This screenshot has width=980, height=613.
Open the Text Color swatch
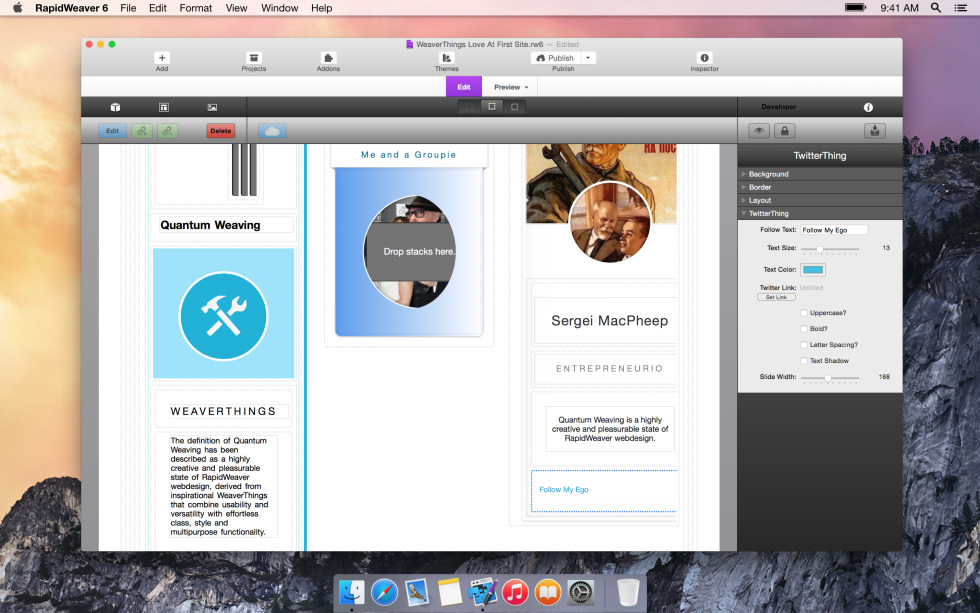tap(813, 269)
